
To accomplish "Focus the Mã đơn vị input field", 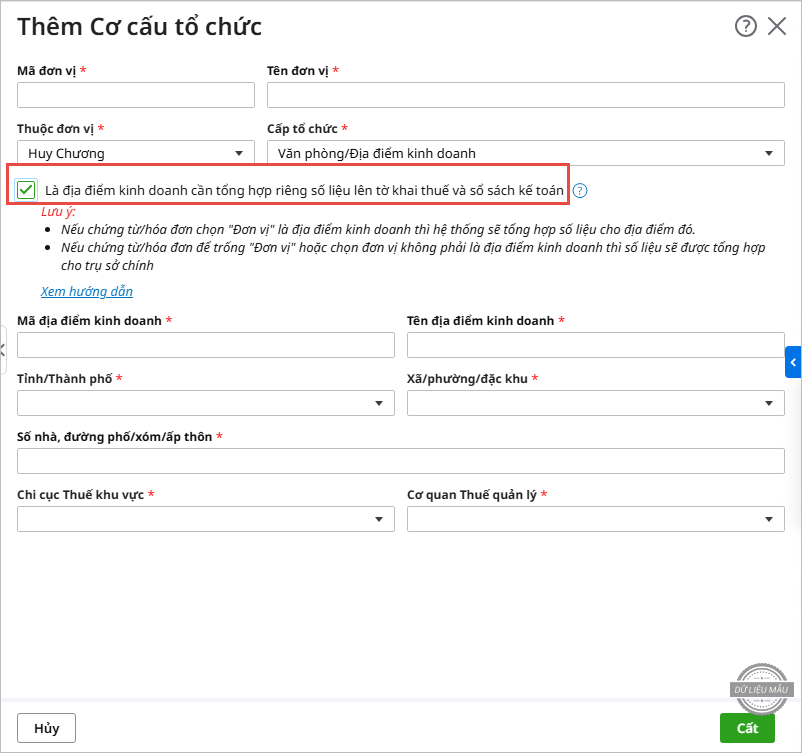I will (136, 95).
